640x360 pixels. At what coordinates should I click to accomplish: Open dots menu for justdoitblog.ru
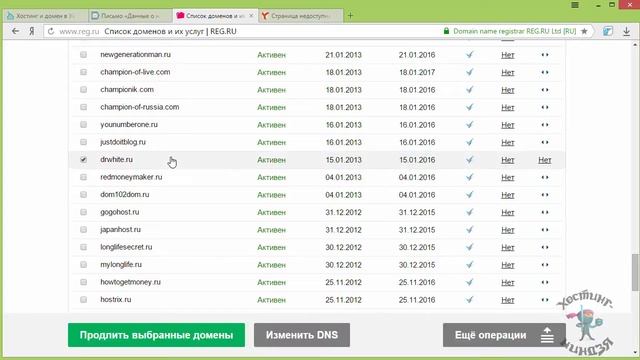tap(545, 142)
